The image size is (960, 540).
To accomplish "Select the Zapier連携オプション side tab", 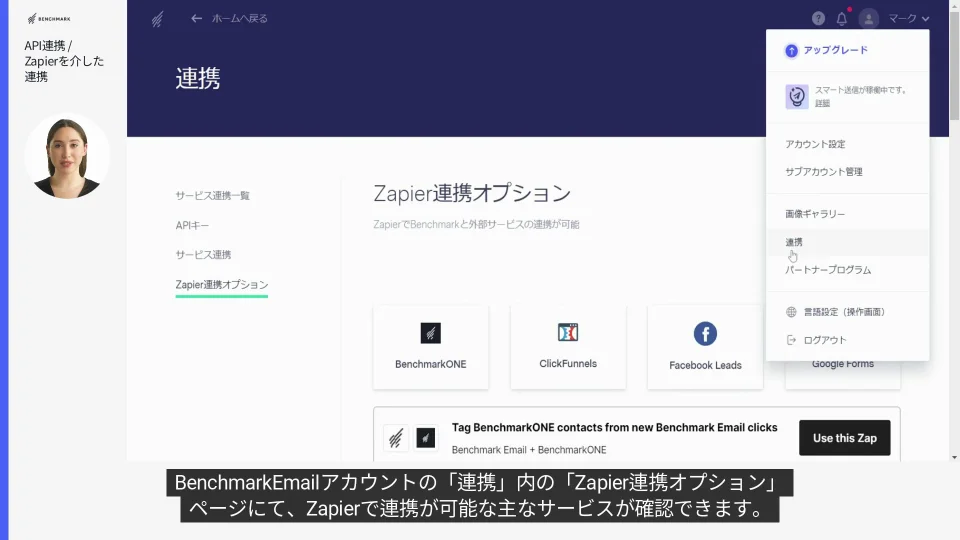I will coord(222,285).
